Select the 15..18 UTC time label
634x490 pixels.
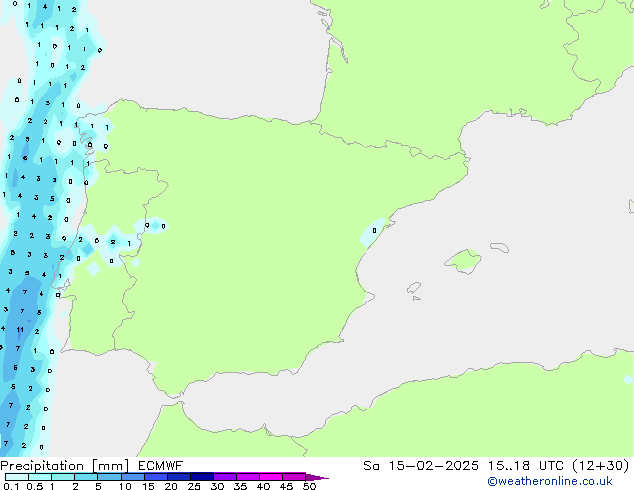point(525,466)
